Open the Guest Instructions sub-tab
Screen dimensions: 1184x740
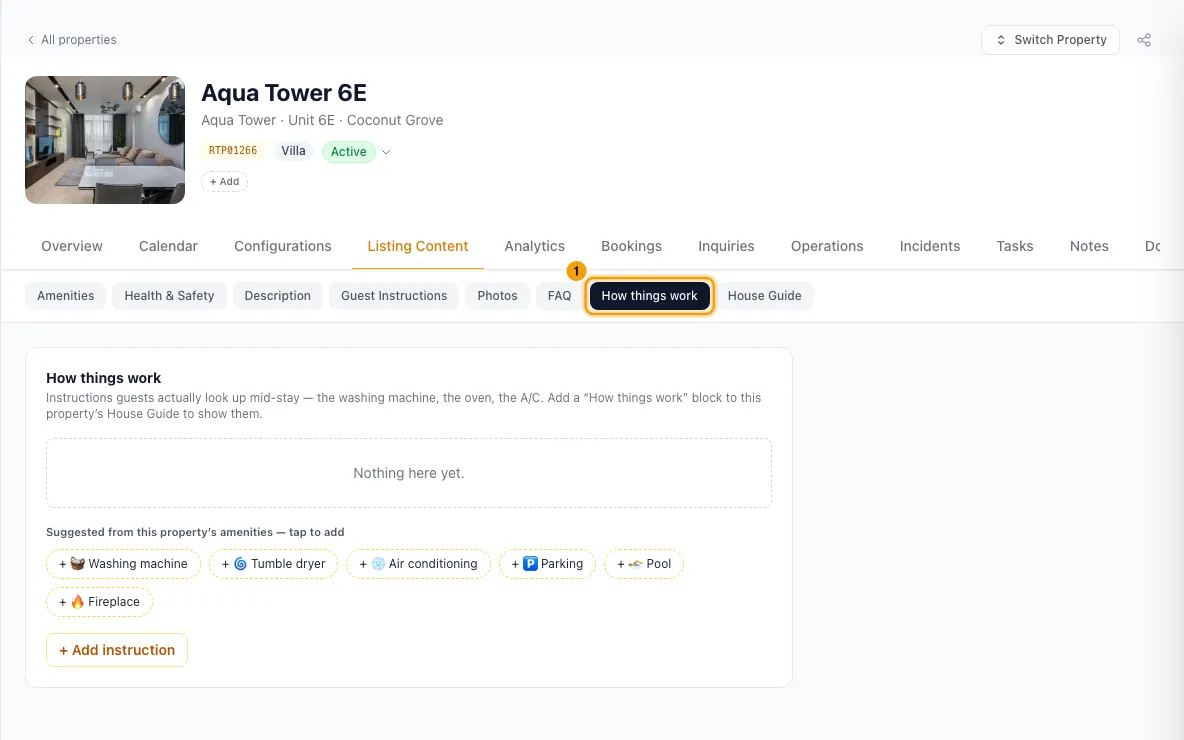[x=394, y=296]
